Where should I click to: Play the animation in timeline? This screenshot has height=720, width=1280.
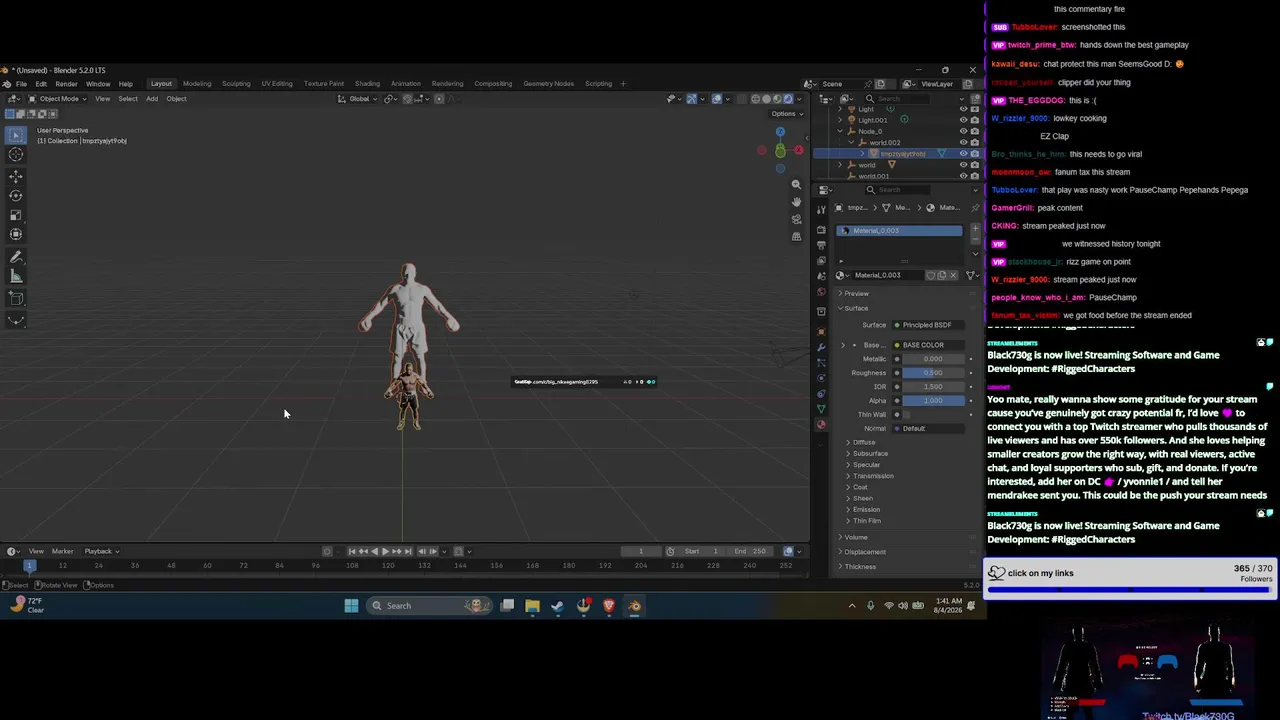tap(385, 551)
